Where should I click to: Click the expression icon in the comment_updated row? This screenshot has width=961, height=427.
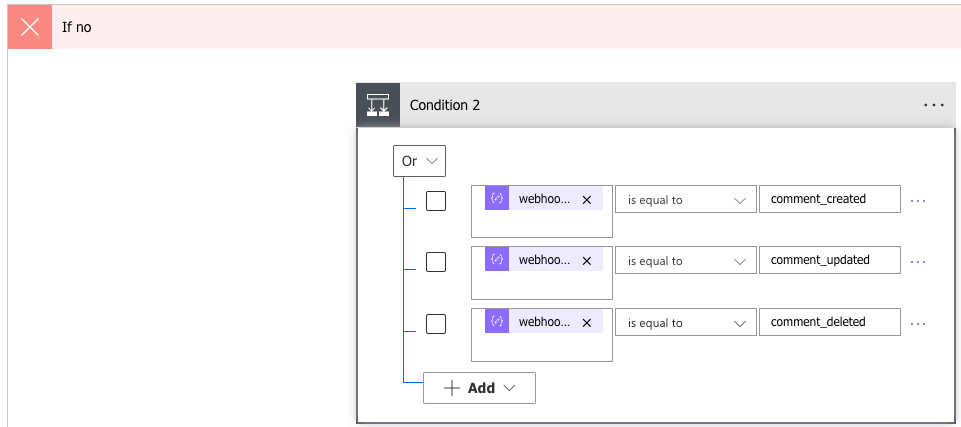click(497, 260)
